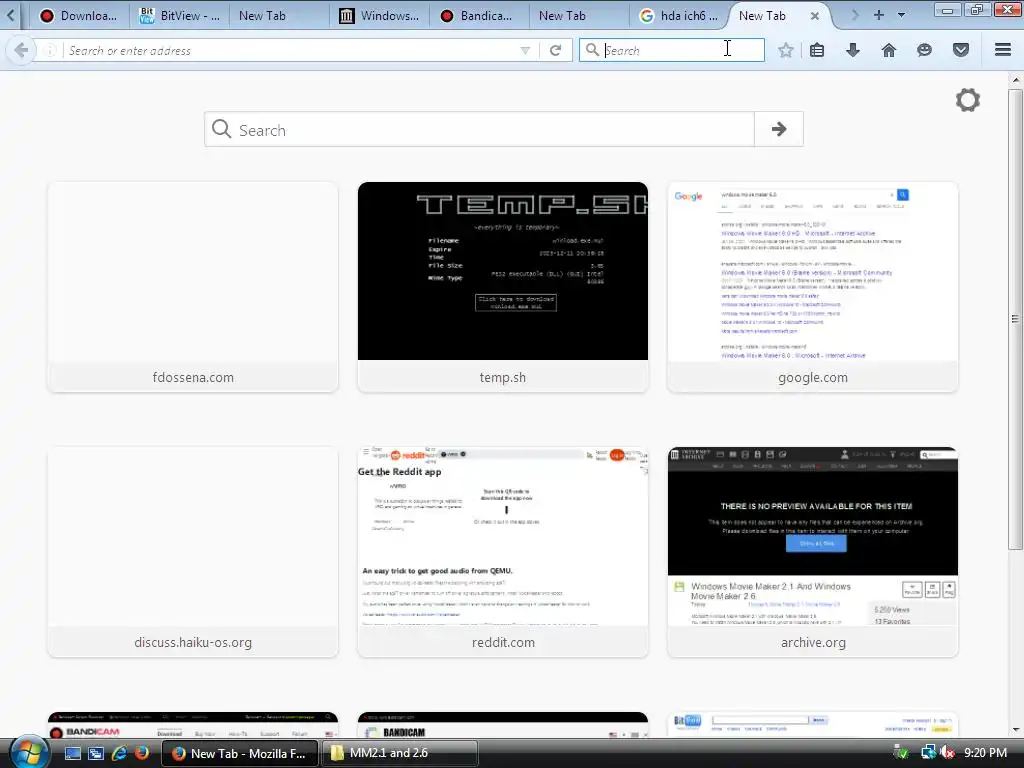Close the active New Tab

[814, 16]
